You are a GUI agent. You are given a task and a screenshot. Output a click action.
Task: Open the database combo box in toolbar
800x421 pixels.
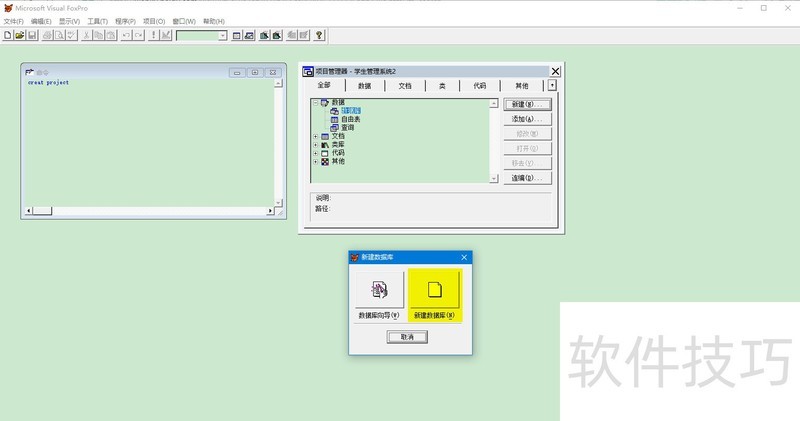point(202,35)
